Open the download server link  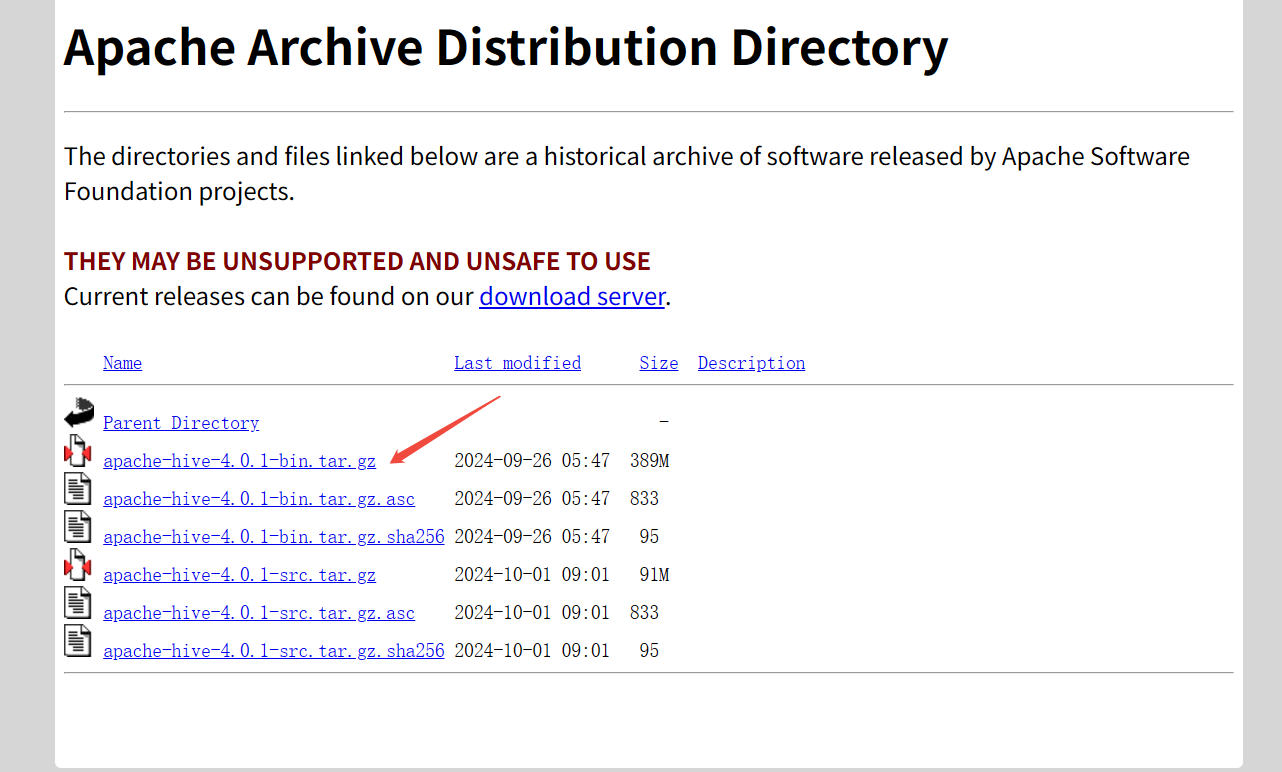tap(572, 297)
